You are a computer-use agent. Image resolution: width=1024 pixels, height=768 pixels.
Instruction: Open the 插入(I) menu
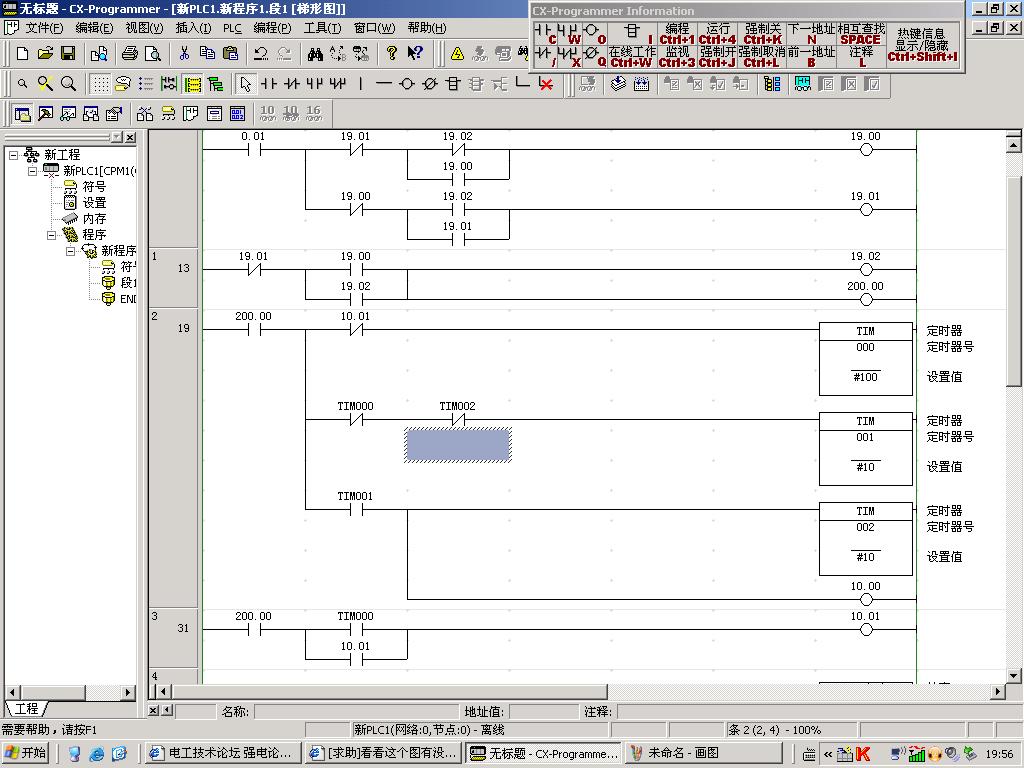pos(193,28)
